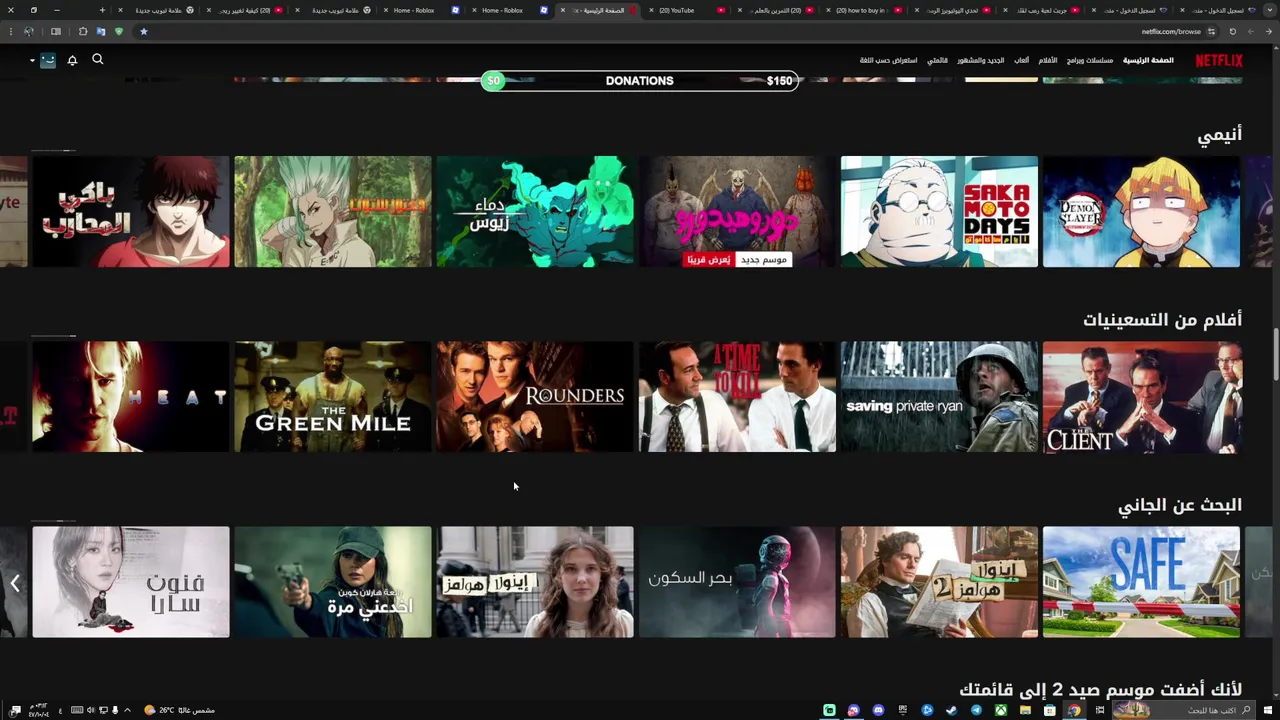Open قائمتي nav item
Screen dimensions: 1280x720
937,60
